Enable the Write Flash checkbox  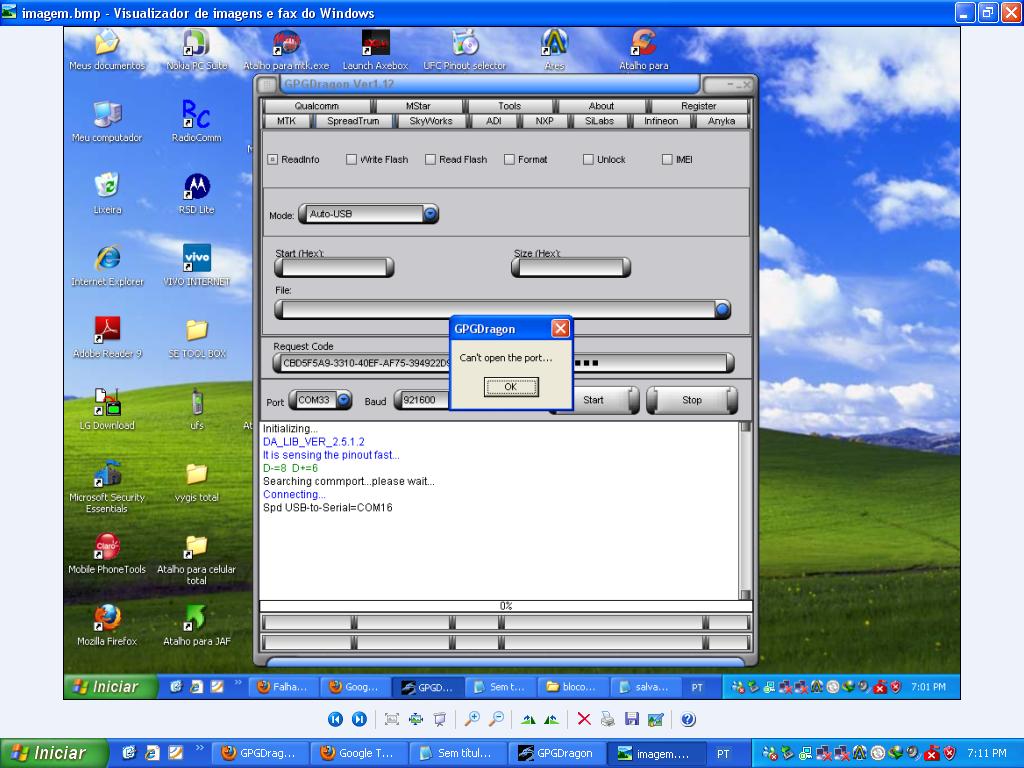[x=352, y=160]
